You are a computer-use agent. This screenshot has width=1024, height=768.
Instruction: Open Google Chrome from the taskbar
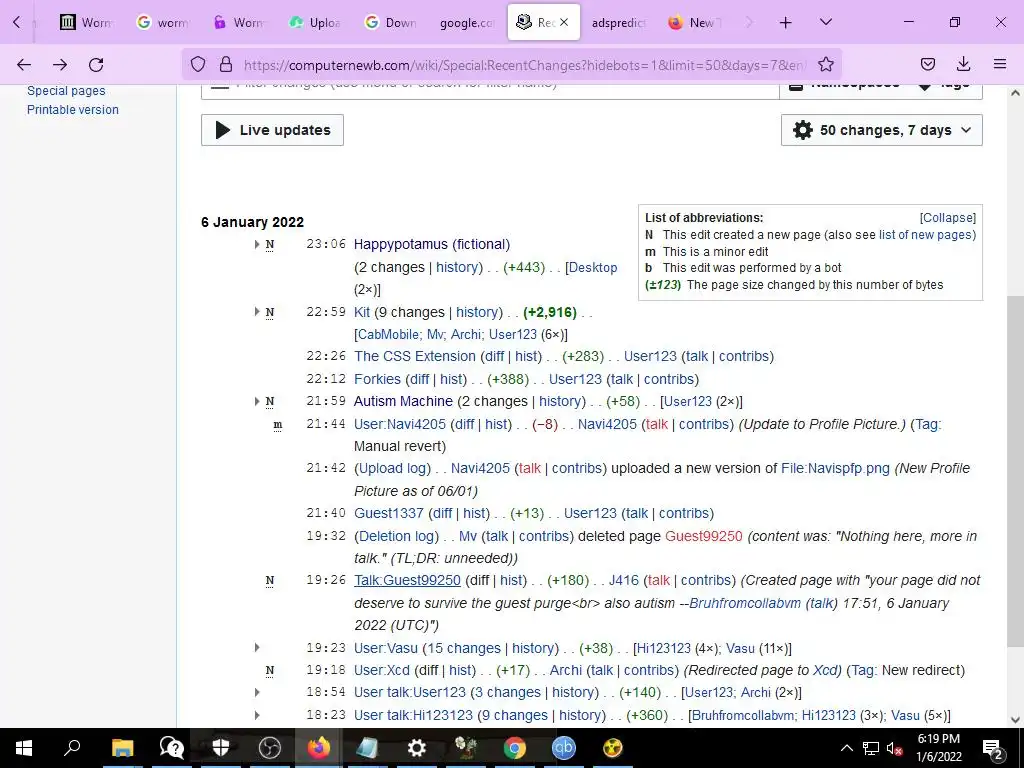[515, 748]
